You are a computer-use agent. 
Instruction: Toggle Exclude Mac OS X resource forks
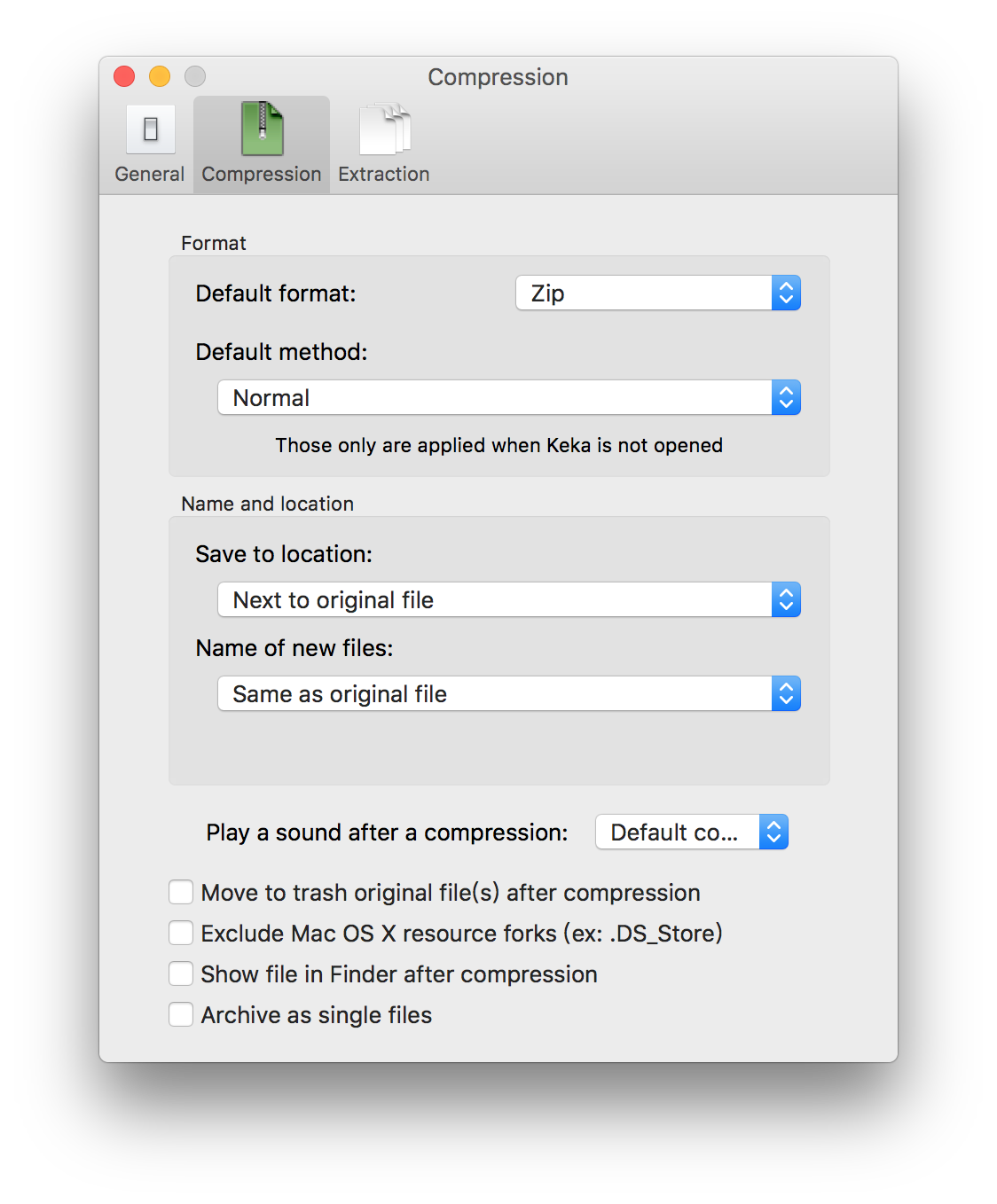tap(181, 933)
